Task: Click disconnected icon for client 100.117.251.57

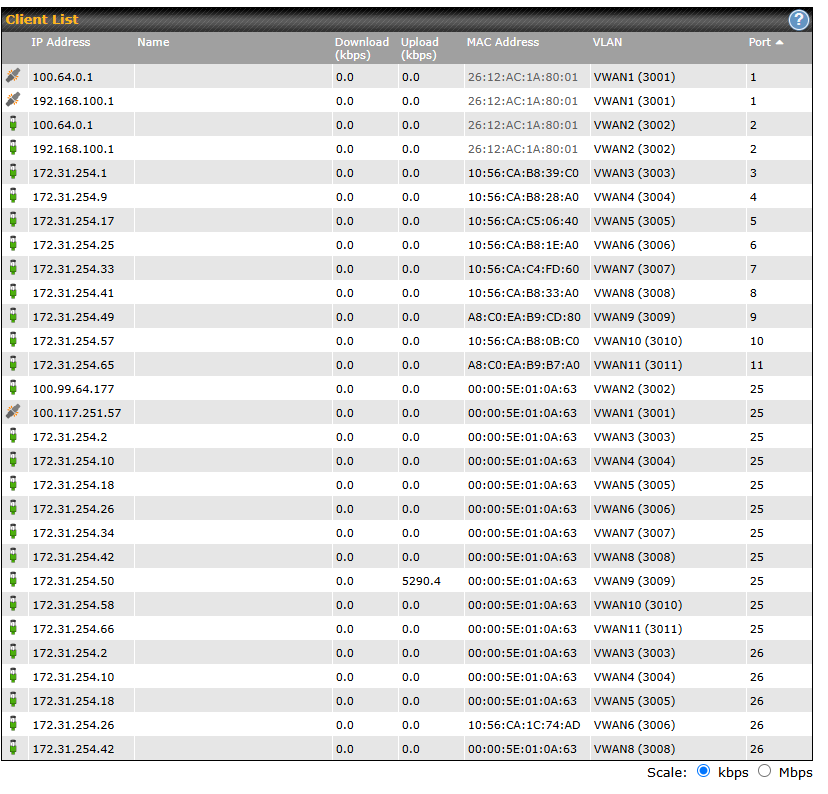Action: tap(14, 411)
